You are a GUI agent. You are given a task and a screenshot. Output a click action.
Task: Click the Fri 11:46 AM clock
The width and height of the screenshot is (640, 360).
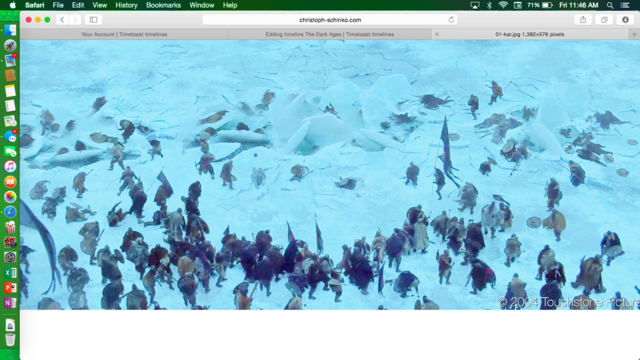tap(578, 5)
